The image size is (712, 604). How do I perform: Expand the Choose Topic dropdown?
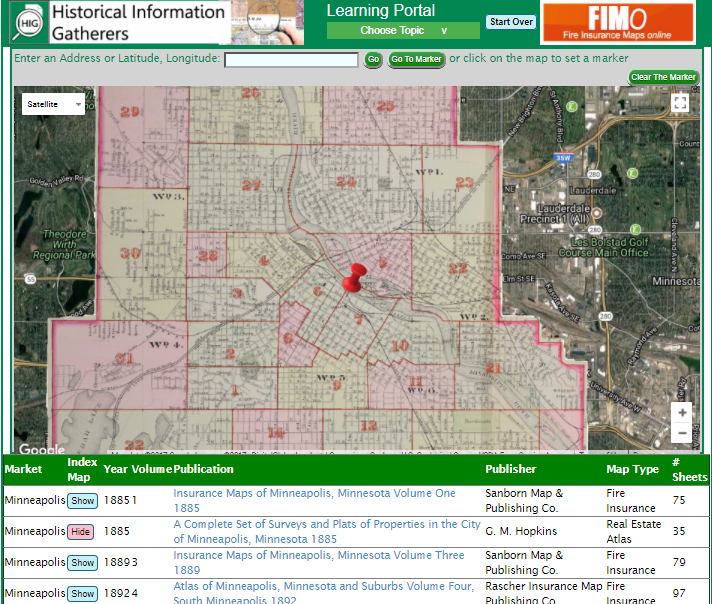click(403, 30)
